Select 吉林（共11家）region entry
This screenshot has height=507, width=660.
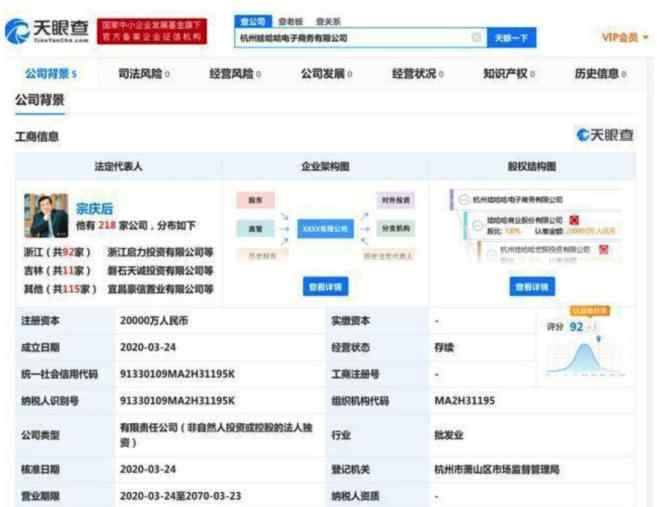click(57, 271)
